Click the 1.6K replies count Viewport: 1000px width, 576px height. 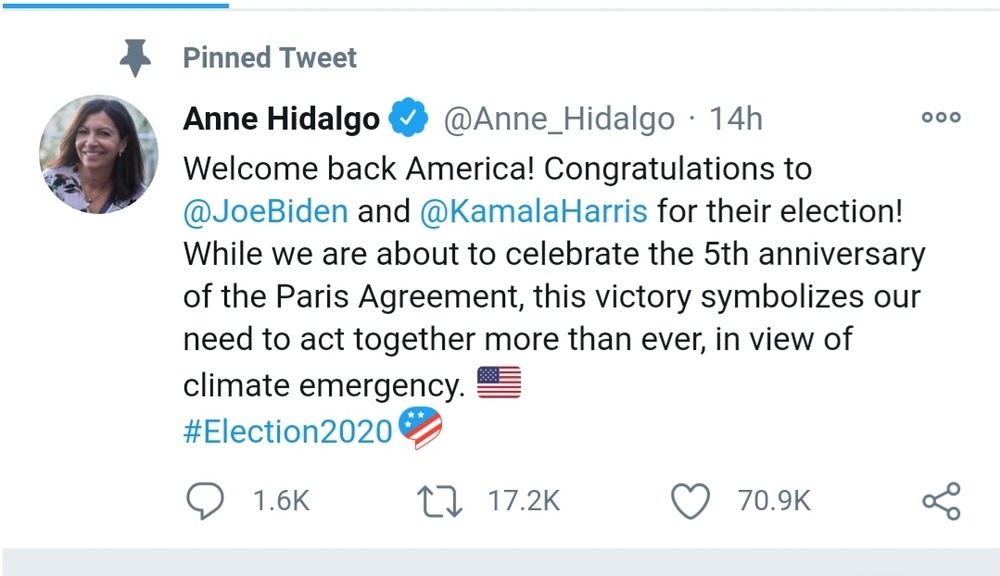coord(281,501)
